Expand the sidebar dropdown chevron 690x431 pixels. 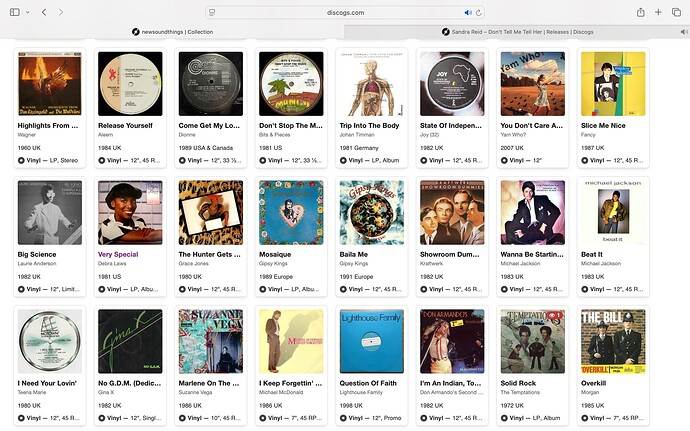[27, 12]
